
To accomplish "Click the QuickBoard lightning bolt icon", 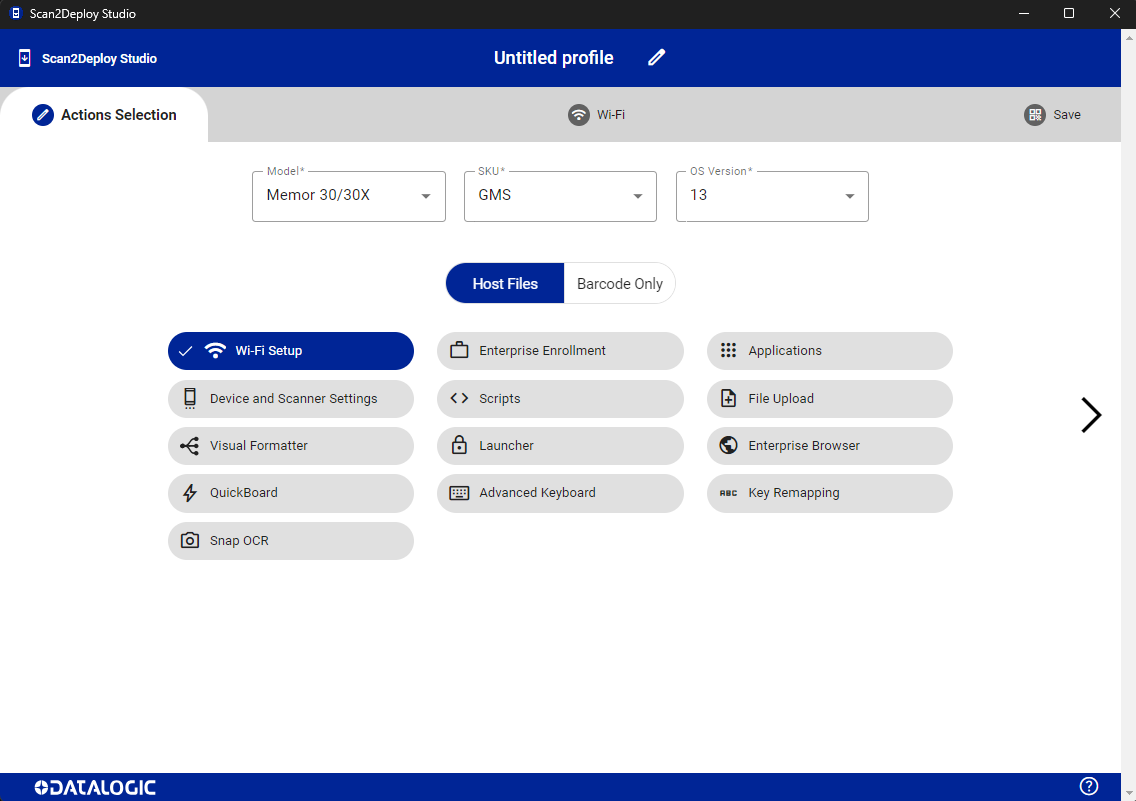I will pos(189,493).
